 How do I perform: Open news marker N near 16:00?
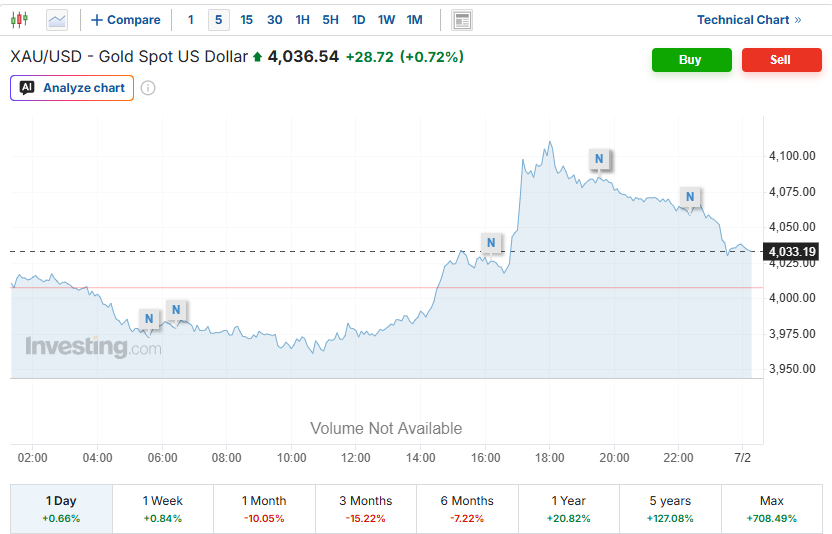(491, 243)
